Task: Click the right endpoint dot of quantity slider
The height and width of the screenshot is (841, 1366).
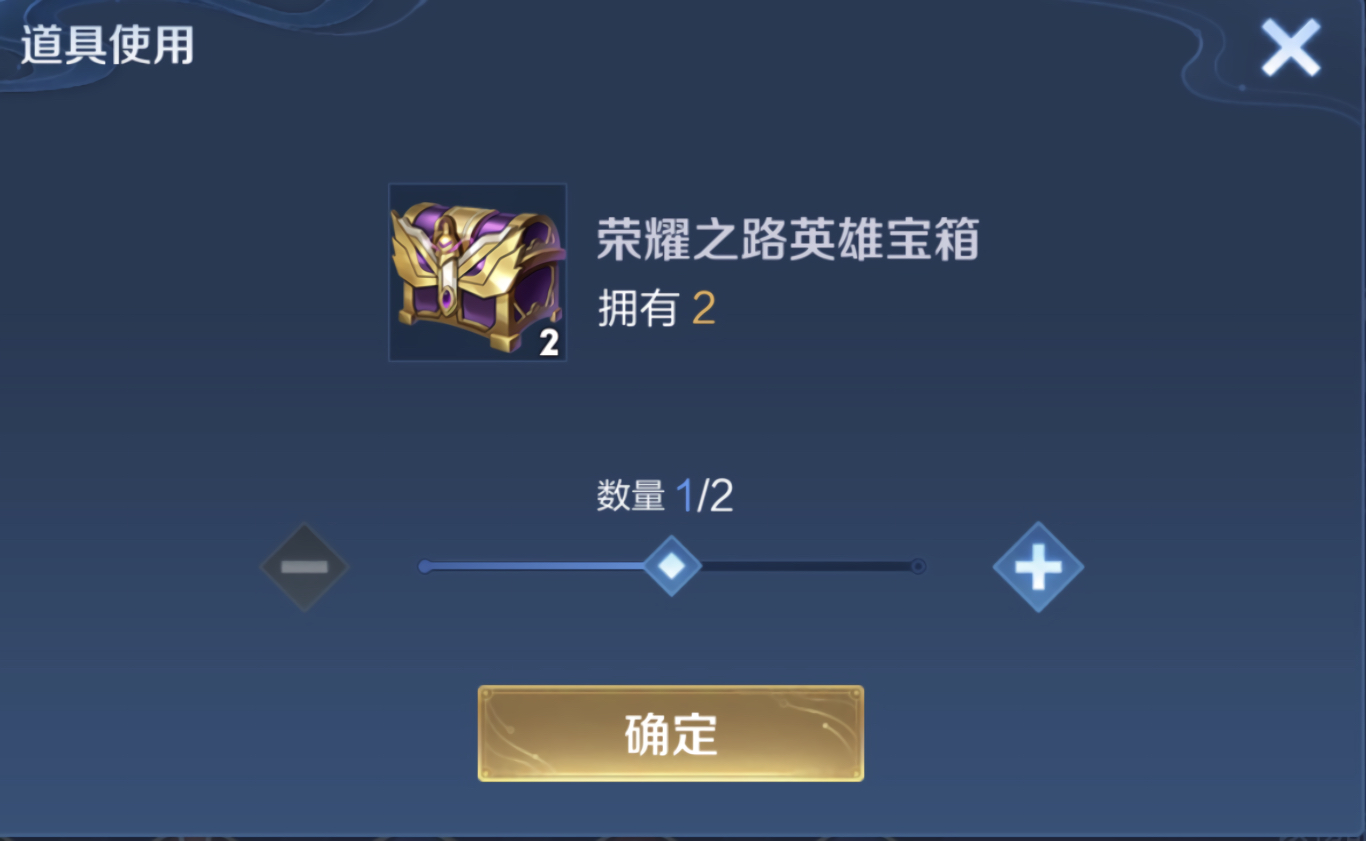Action: [918, 566]
